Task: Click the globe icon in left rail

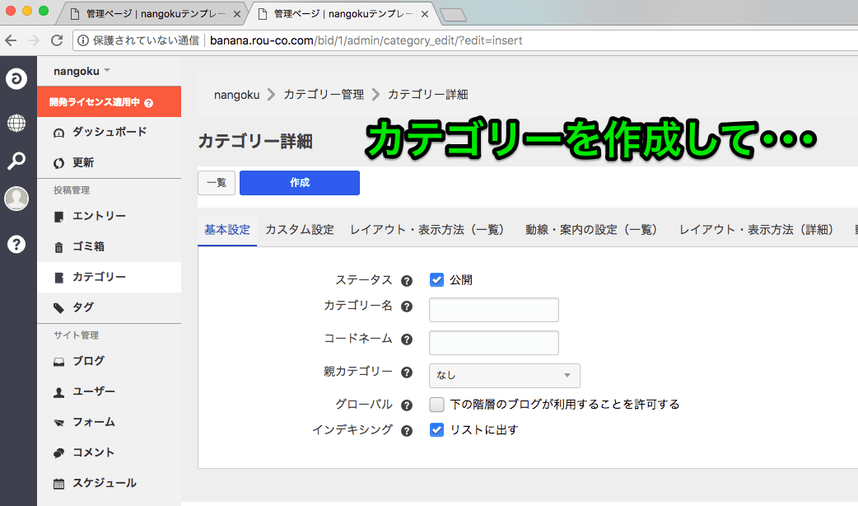Action: pyautogui.click(x=17, y=123)
